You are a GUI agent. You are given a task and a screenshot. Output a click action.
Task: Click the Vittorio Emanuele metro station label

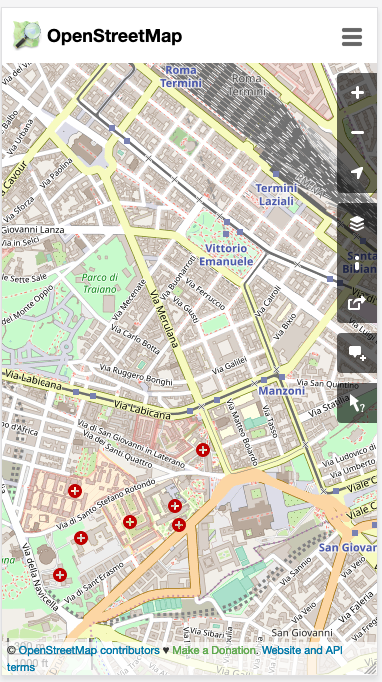[x=226, y=255]
